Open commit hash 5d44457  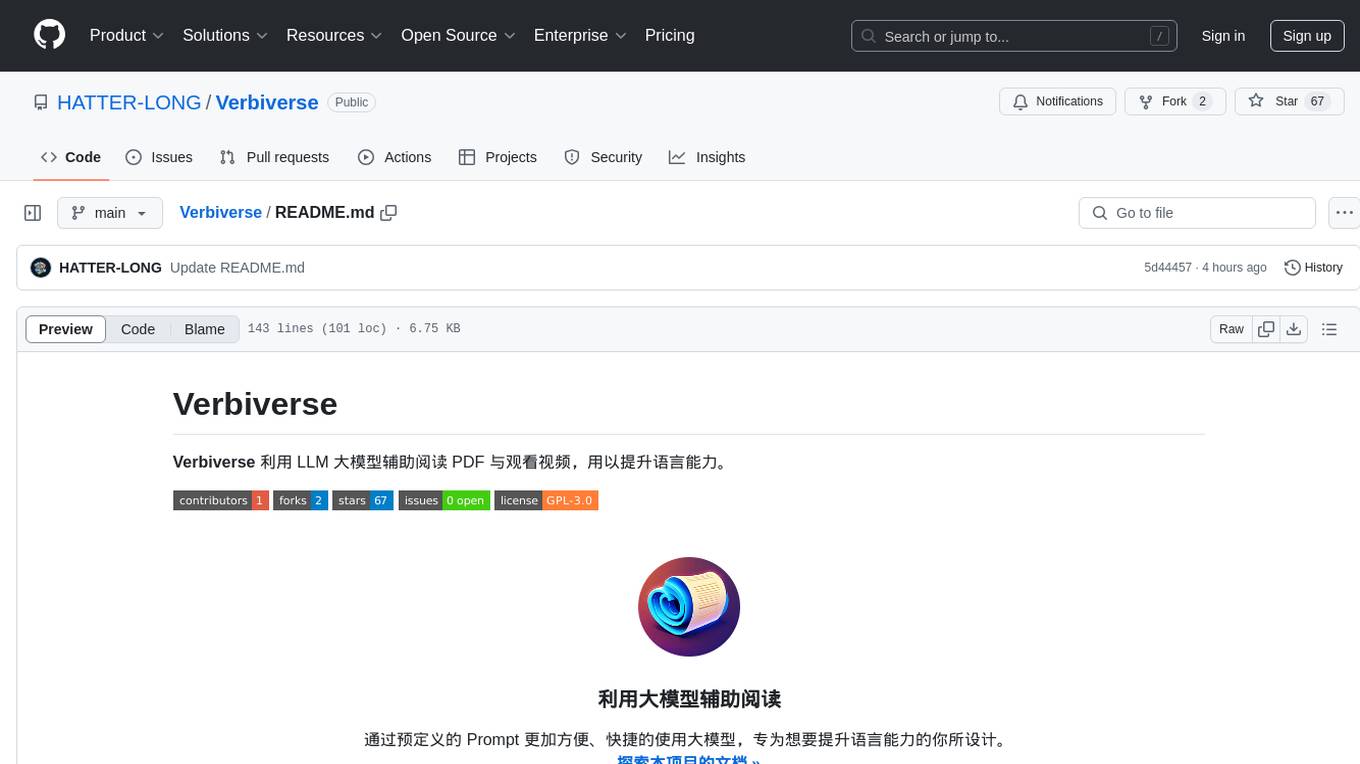coord(1168,267)
